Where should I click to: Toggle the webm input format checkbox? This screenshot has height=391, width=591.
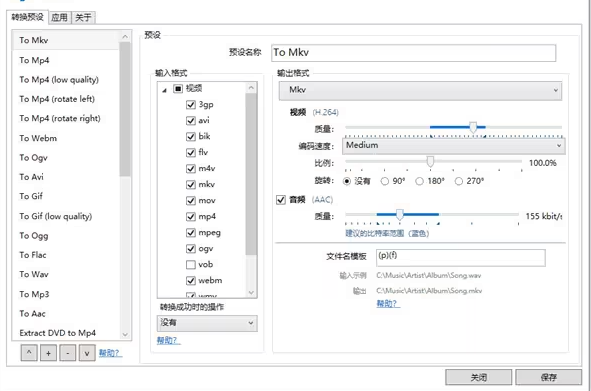click(191, 281)
